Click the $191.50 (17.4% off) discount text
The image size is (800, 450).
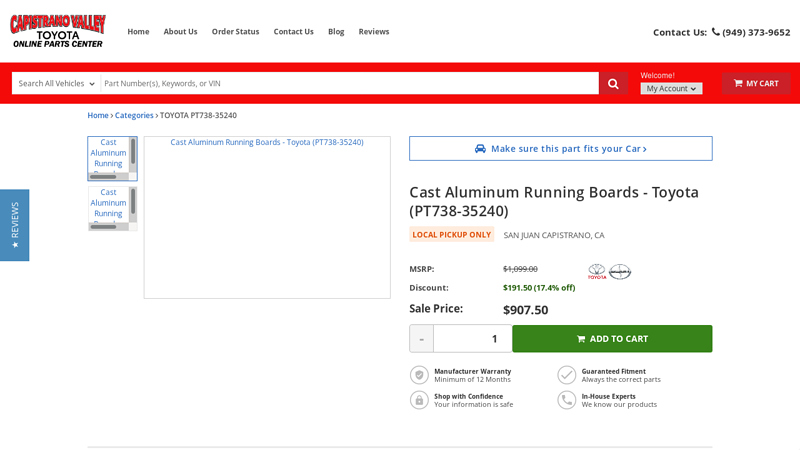pyautogui.click(x=539, y=288)
